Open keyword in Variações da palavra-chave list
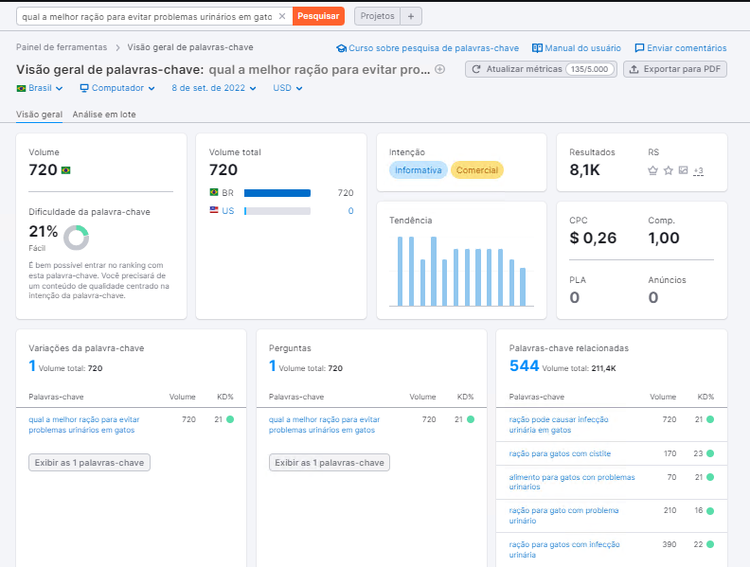Screen dimensions: 750x567 84,425
